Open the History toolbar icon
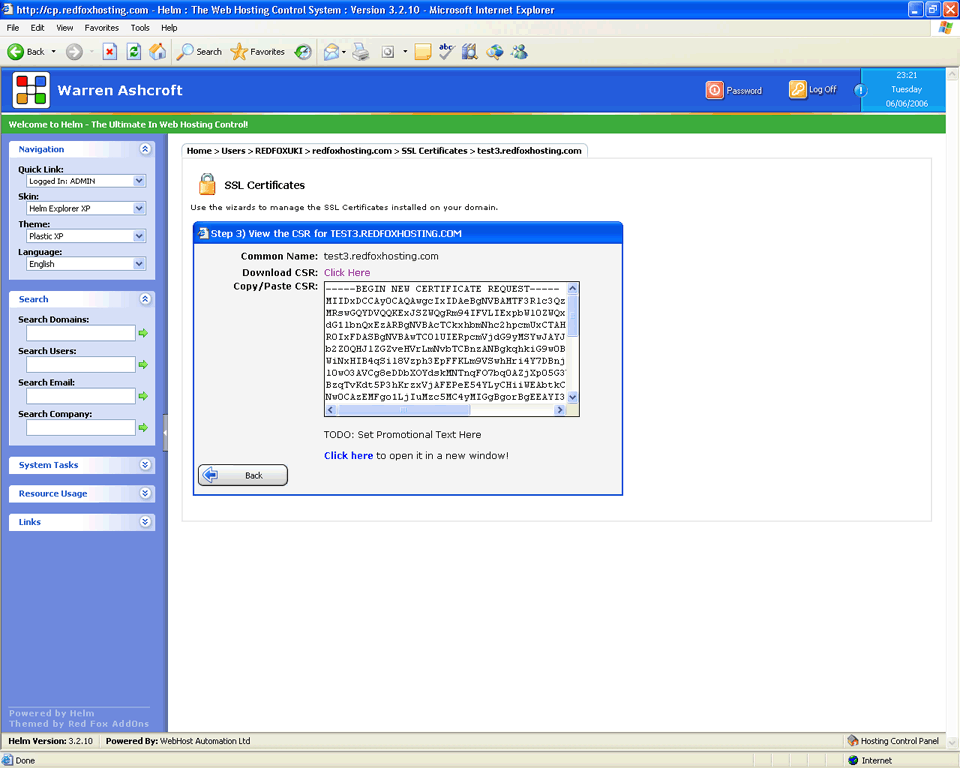960x768 pixels. tap(303, 52)
